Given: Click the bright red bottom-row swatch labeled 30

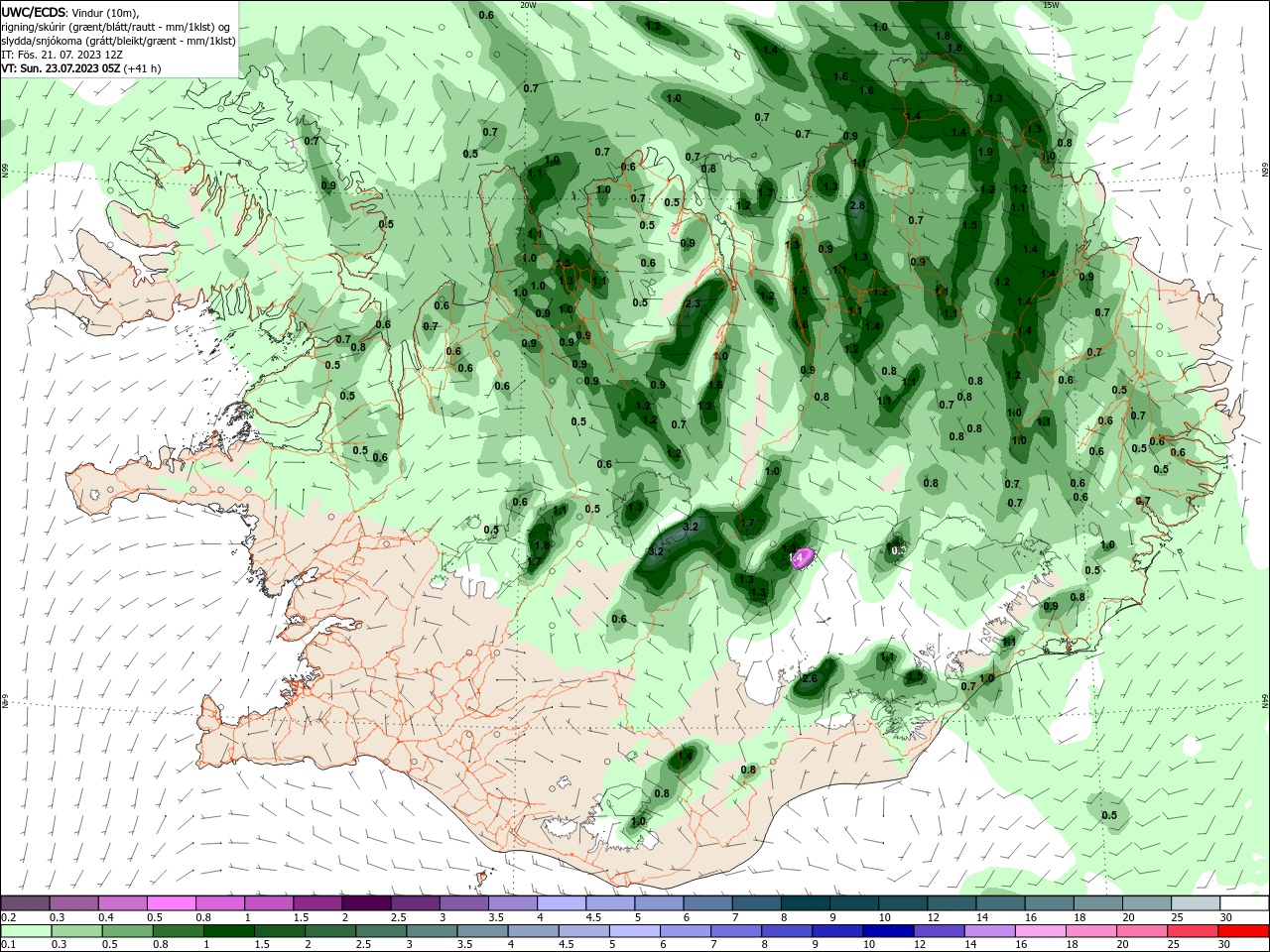Looking at the screenshot, I should (x=1243, y=932).
